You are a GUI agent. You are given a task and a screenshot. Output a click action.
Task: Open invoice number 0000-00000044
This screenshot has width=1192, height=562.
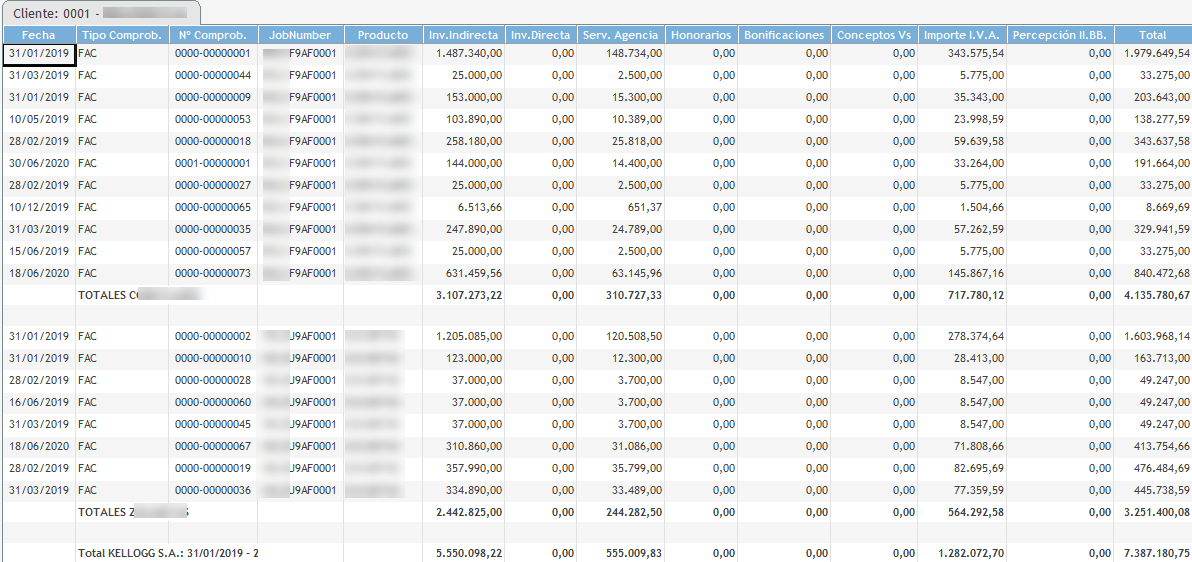tap(212, 75)
